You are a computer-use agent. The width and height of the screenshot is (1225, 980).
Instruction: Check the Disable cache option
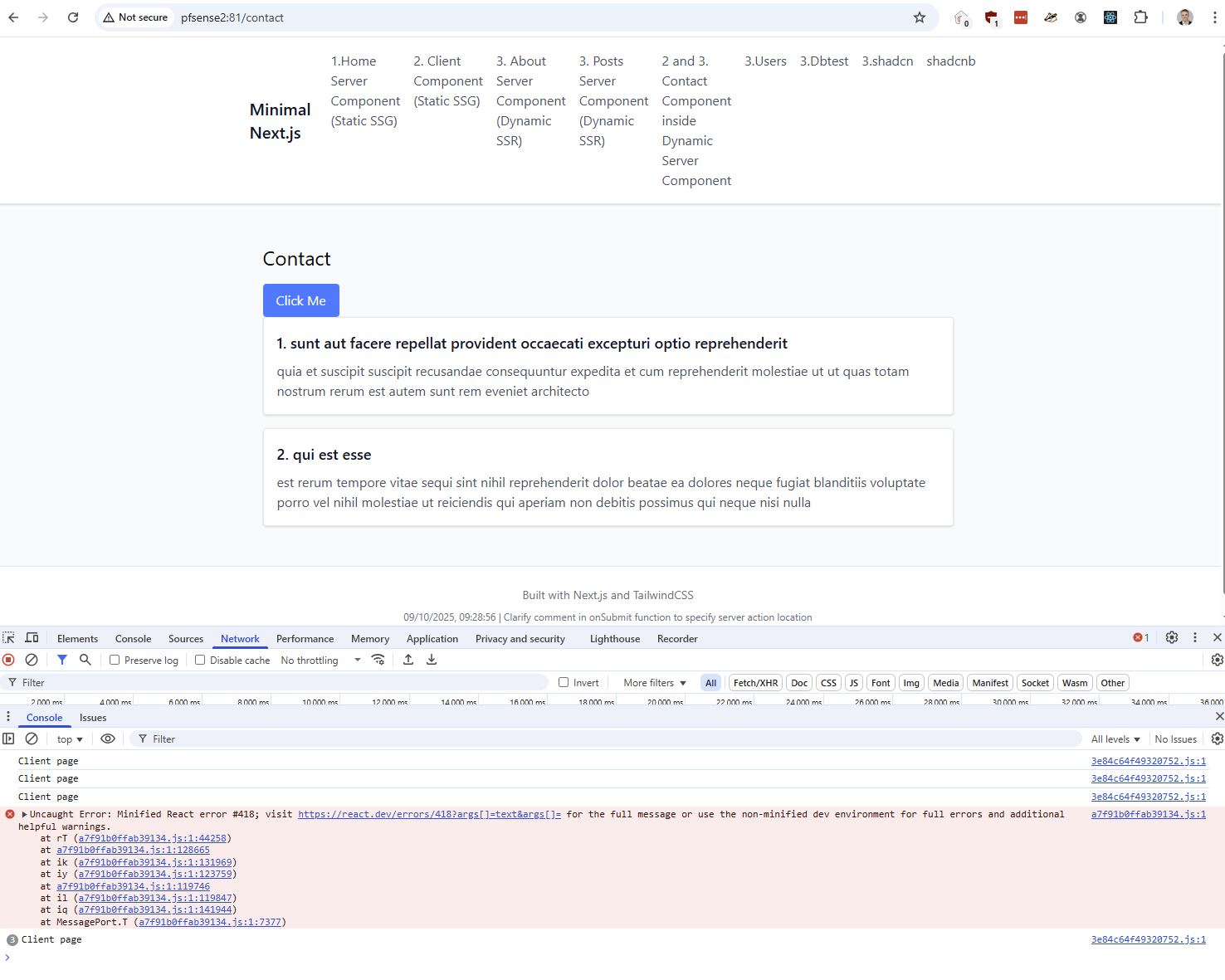[x=200, y=661]
